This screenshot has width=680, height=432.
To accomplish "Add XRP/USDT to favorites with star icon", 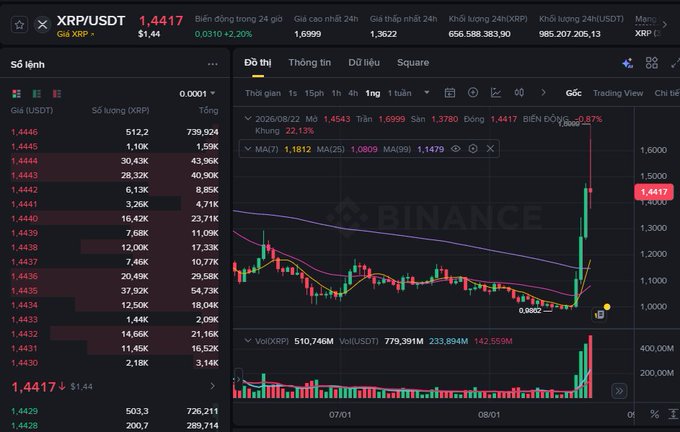I will tap(20, 25).
